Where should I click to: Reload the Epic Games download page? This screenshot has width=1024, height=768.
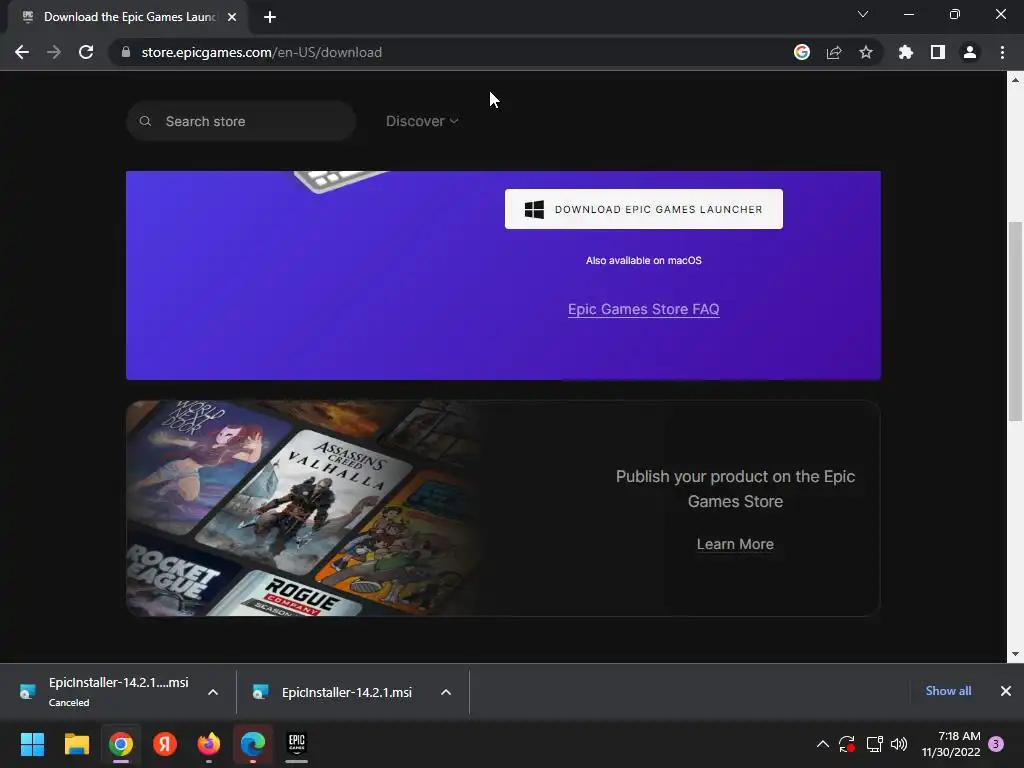coord(86,52)
